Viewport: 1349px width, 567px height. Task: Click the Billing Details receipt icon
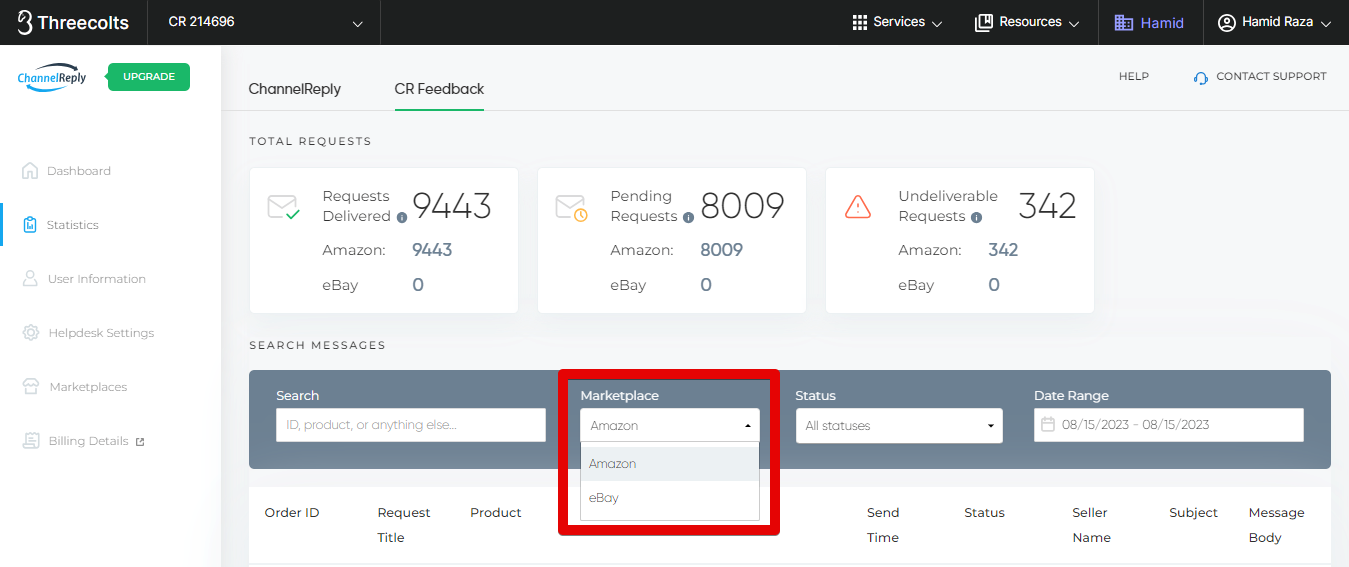pos(31,441)
